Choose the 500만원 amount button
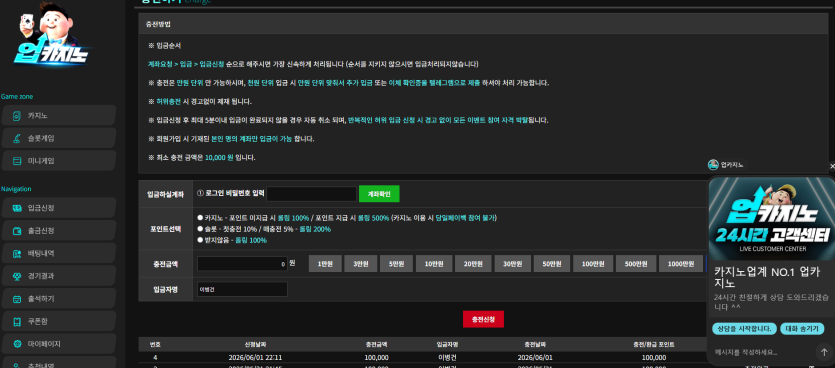 click(x=636, y=264)
